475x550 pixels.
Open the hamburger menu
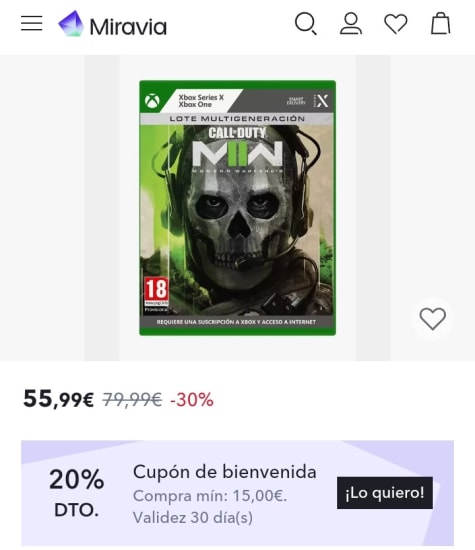[x=32, y=24]
